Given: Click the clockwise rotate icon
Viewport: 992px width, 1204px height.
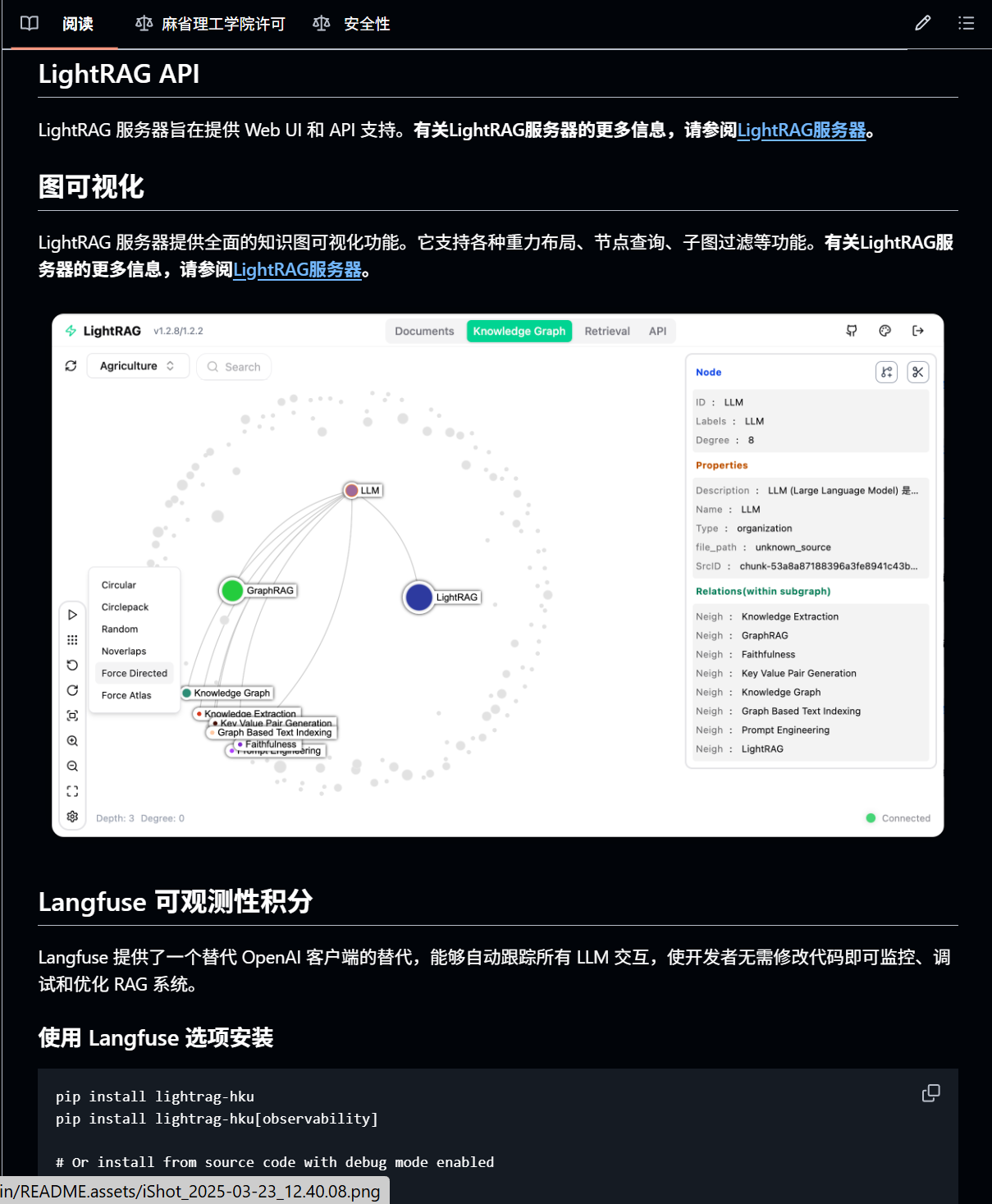Looking at the screenshot, I should (x=72, y=690).
